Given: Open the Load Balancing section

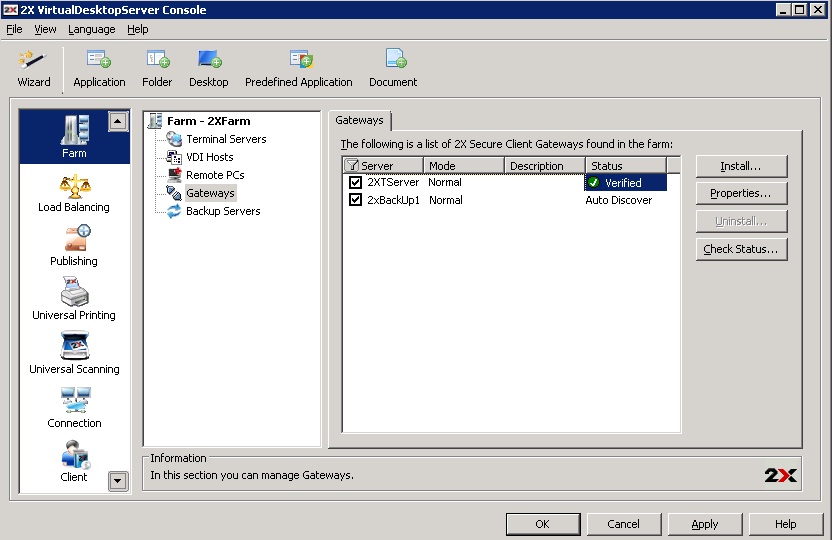Looking at the screenshot, I should tap(74, 194).
